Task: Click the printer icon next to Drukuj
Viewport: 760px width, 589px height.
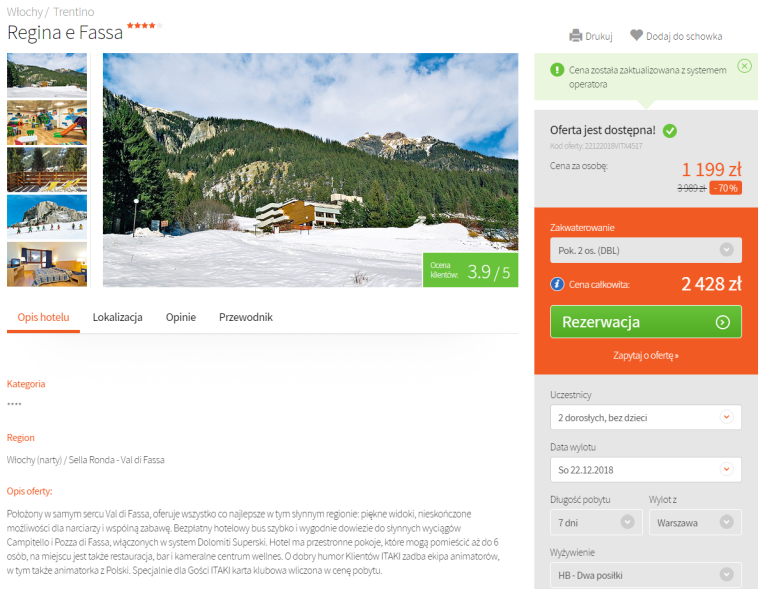Action: pyautogui.click(x=575, y=36)
